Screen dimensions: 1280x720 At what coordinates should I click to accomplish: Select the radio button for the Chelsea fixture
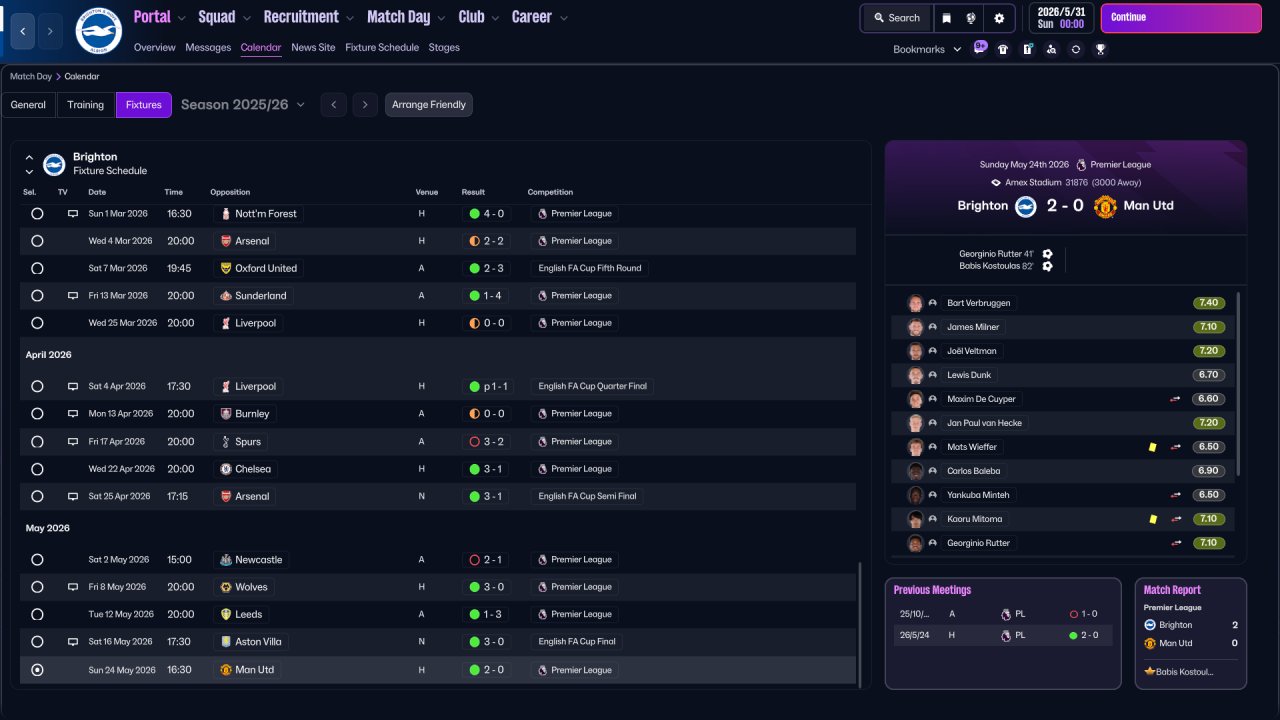(37, 469)
